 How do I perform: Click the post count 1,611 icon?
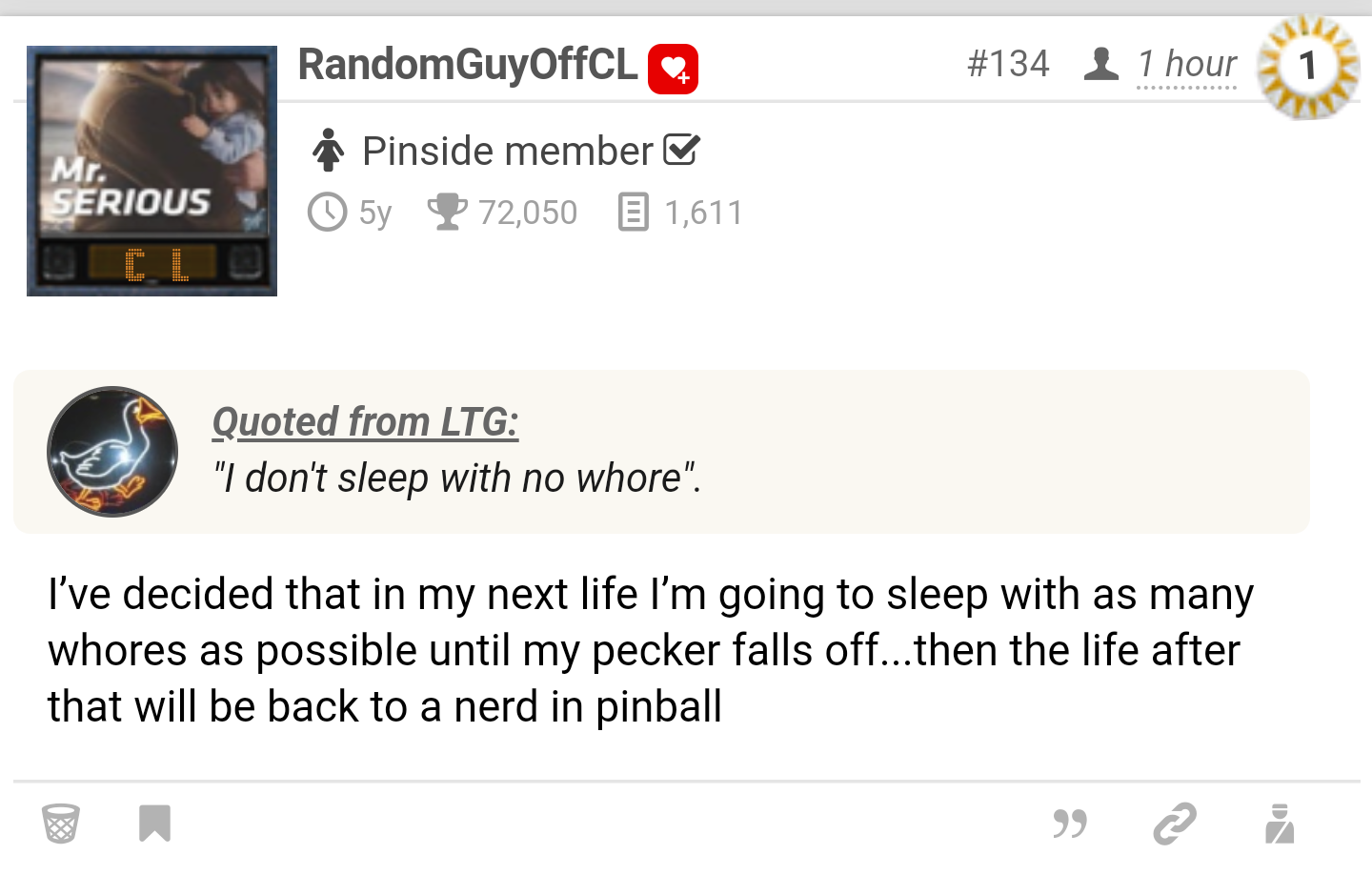coord(633,212)
